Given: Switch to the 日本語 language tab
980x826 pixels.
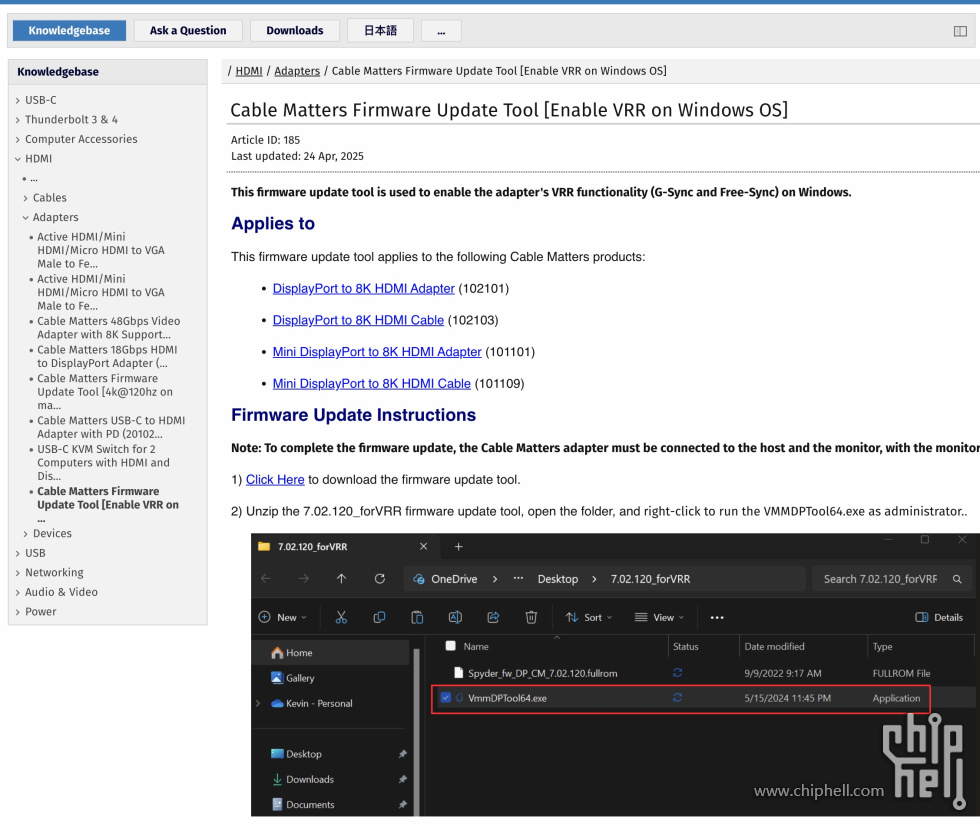Looking at the screenshot, I should [380, 31].
